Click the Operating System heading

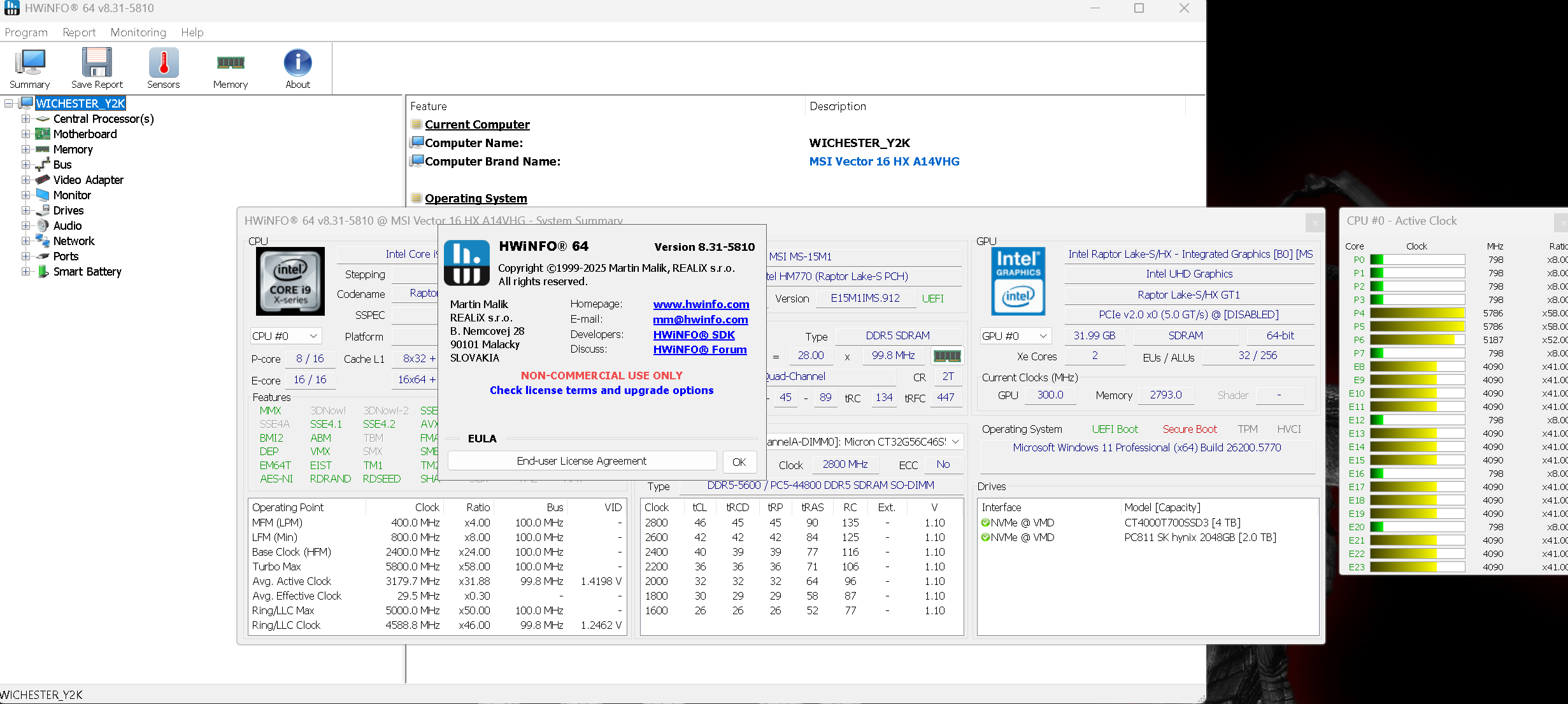[x=476, y=199]
